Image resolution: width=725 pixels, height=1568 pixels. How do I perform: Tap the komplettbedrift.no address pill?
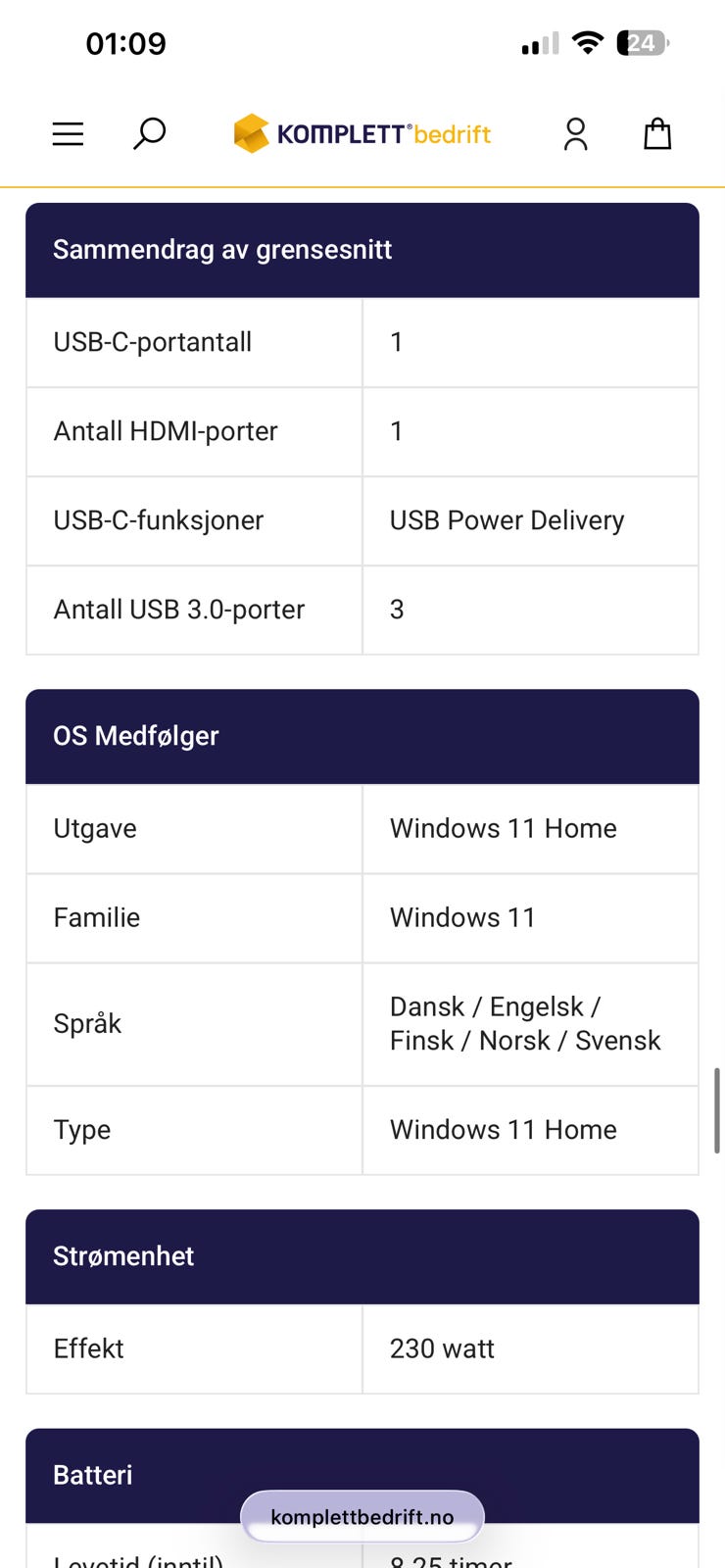(x=362, y=1517)
